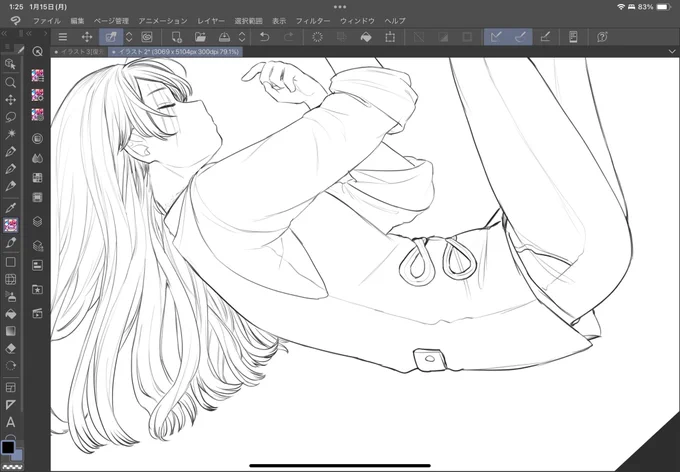The image size is (680, 472).
Task: Open the Layer palette stacked icon
Action: 38,222
